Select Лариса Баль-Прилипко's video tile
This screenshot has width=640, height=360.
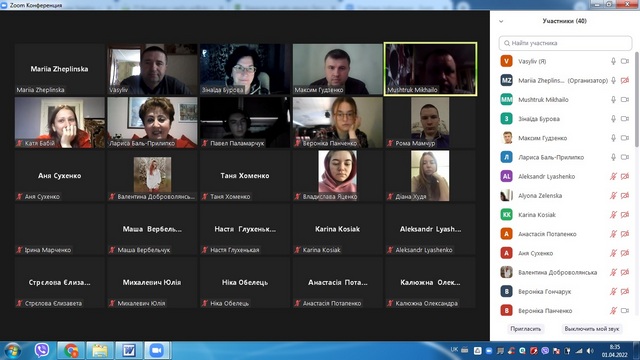click(x=152, y=122)
